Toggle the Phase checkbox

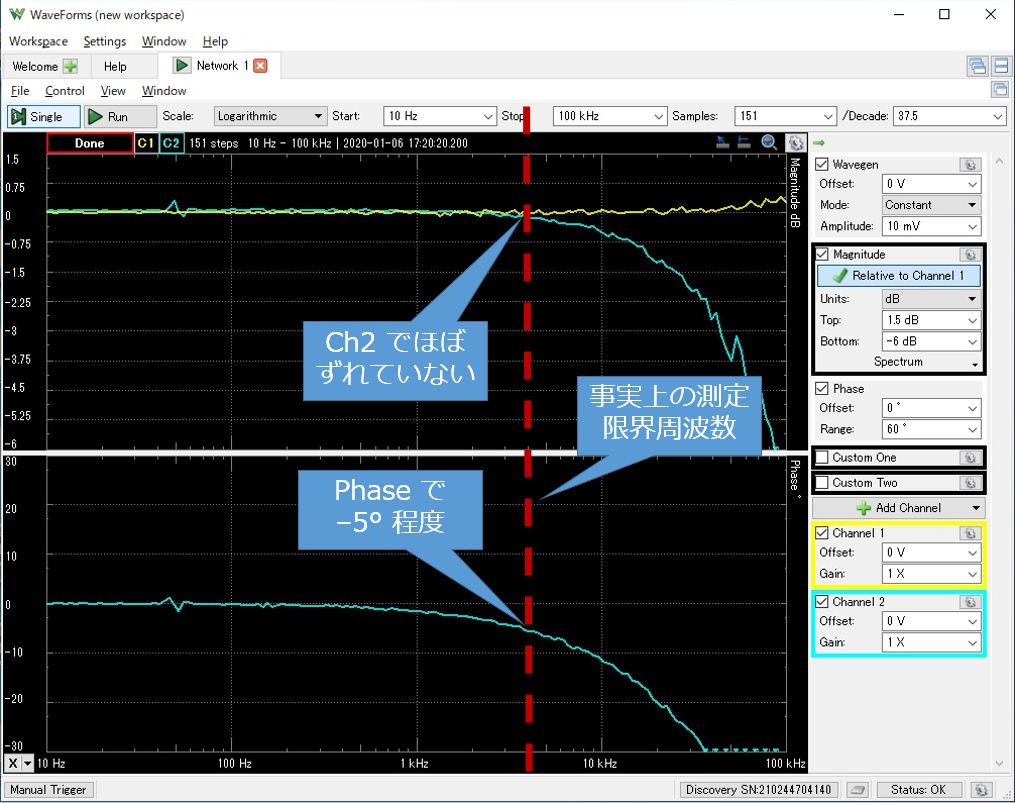point(822,389)
